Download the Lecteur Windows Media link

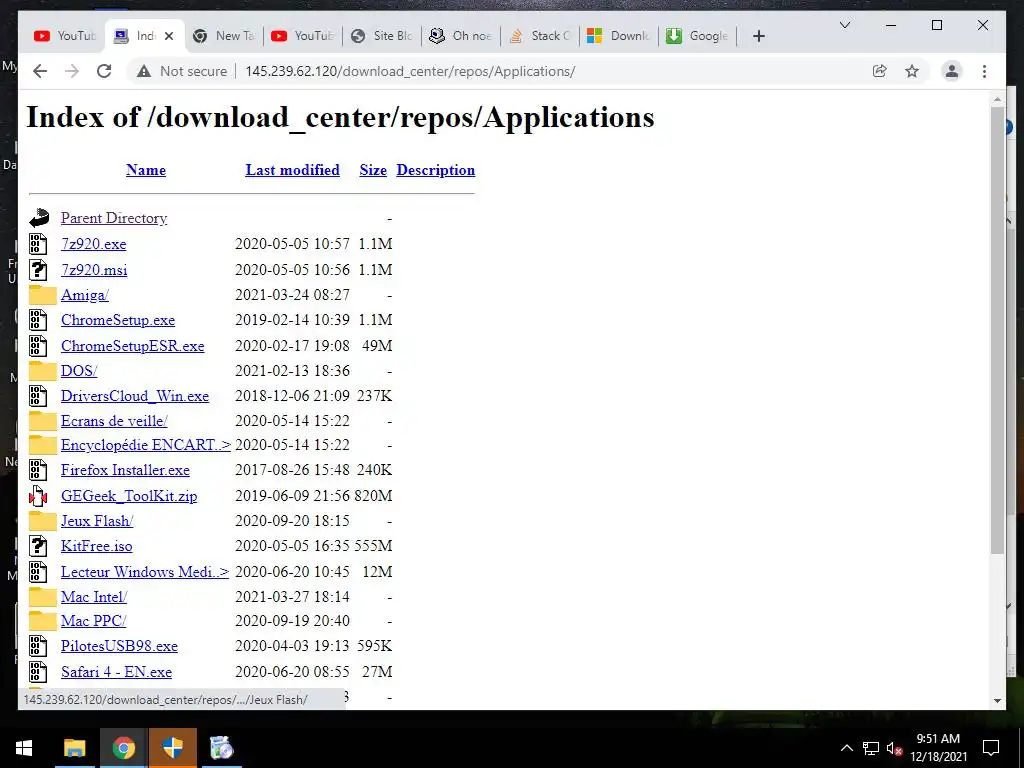(x=145, y=571)
